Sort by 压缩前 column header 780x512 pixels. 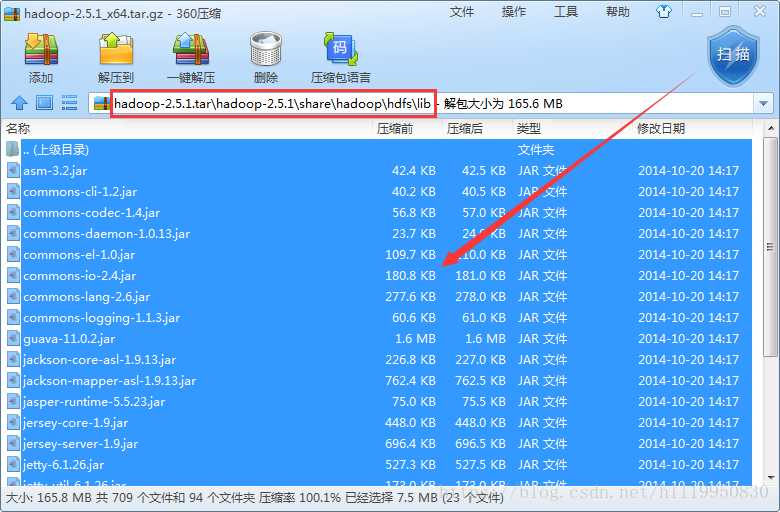[394, 129]
